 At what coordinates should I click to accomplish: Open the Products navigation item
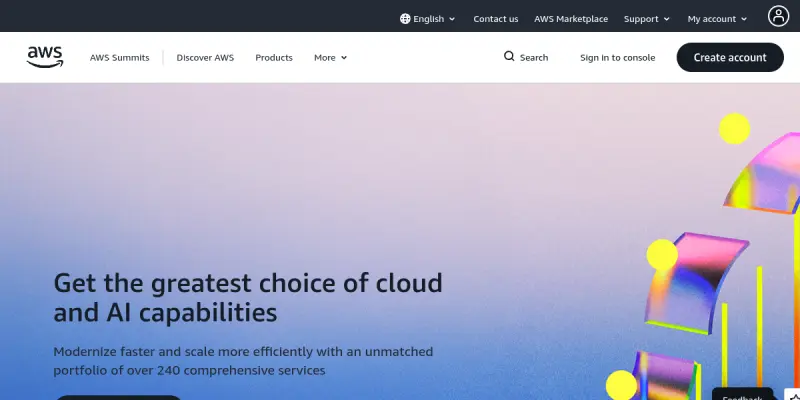[x=274, y=58]
